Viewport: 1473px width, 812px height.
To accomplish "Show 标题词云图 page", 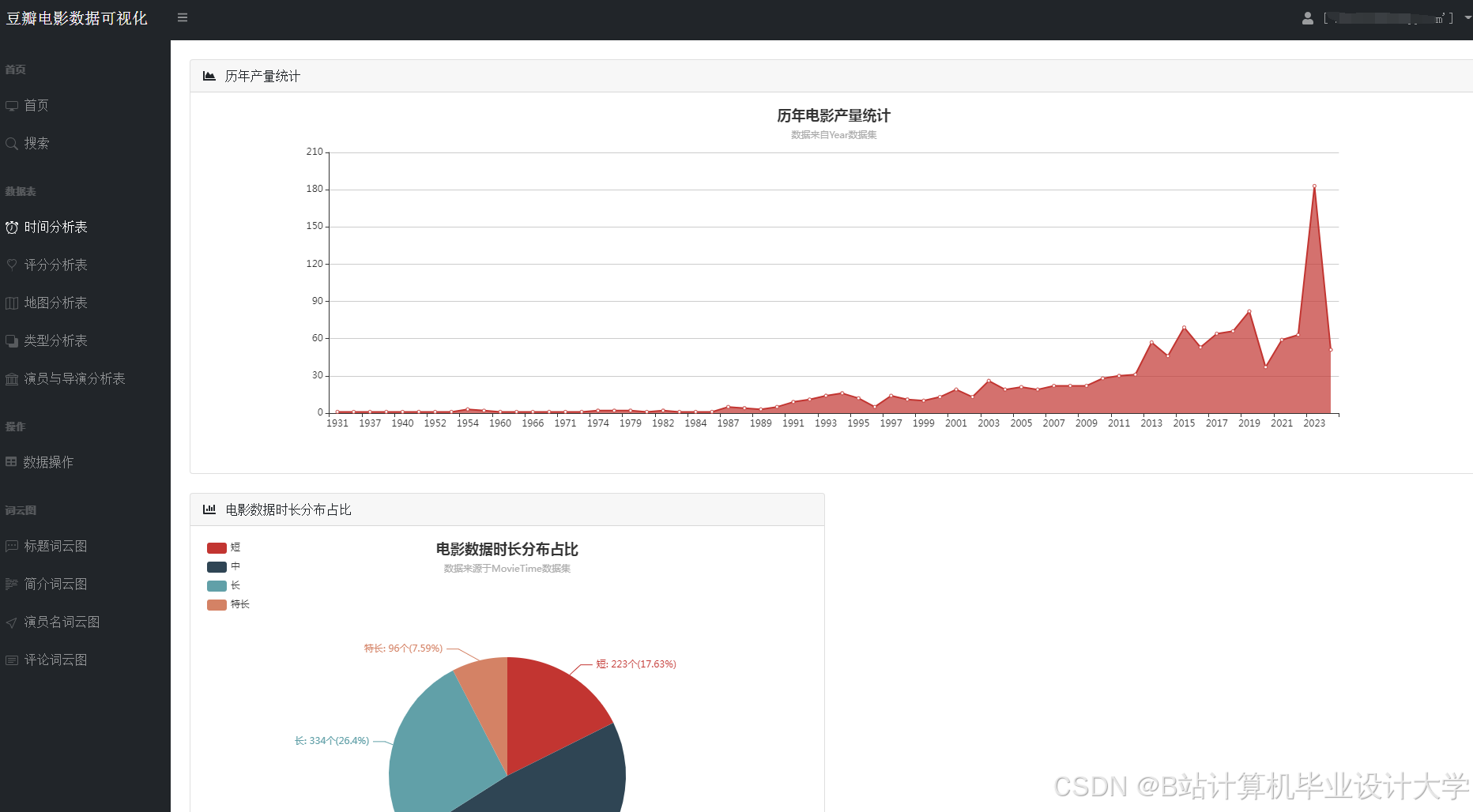I will coord(55,547).
